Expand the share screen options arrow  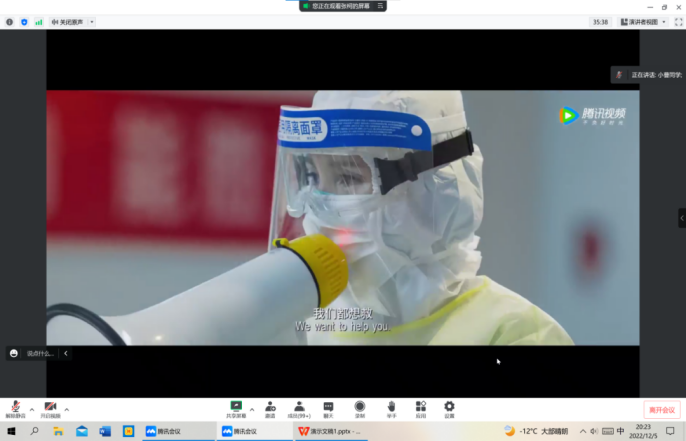pyautogui.click(x=252, y=410)
